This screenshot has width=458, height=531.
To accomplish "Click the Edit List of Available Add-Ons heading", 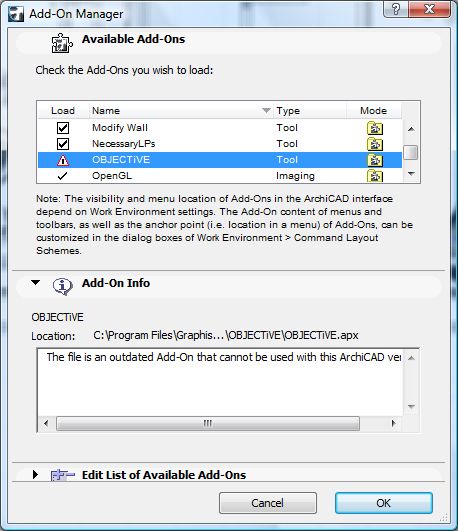I will coord(164,475).
